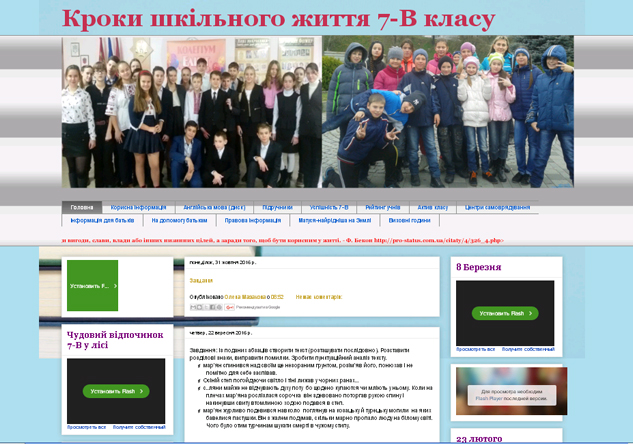
Task: Click the email share icon under the post
Action: click(194, 307)
